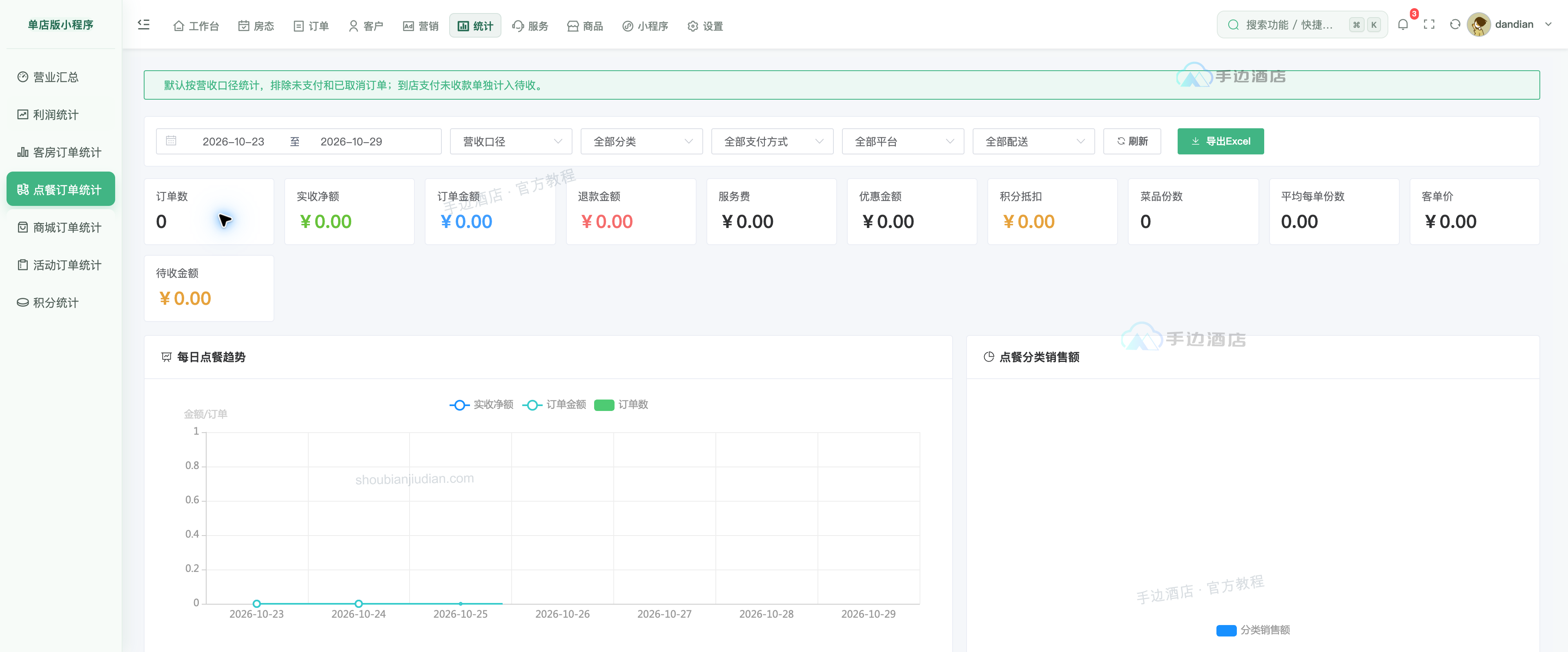Screen dimensions: 1568x652
Task: Open 活动订单统计 in the sidebar
Action: click(61, 265)
